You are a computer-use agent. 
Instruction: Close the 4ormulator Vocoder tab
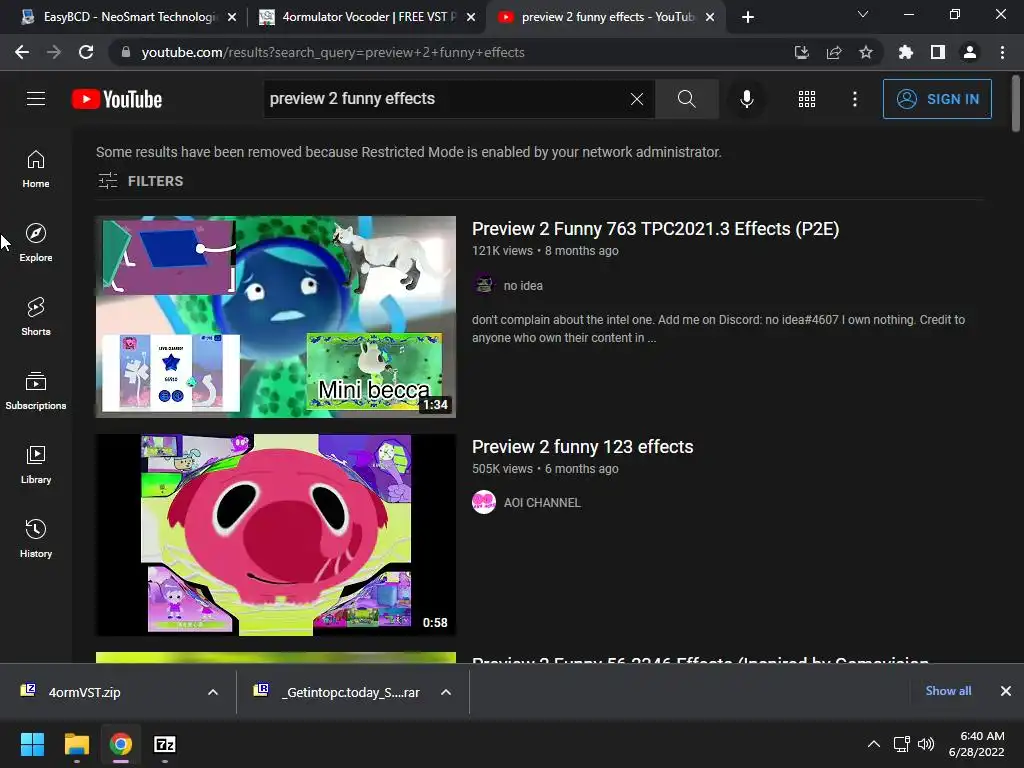point(471,17)
